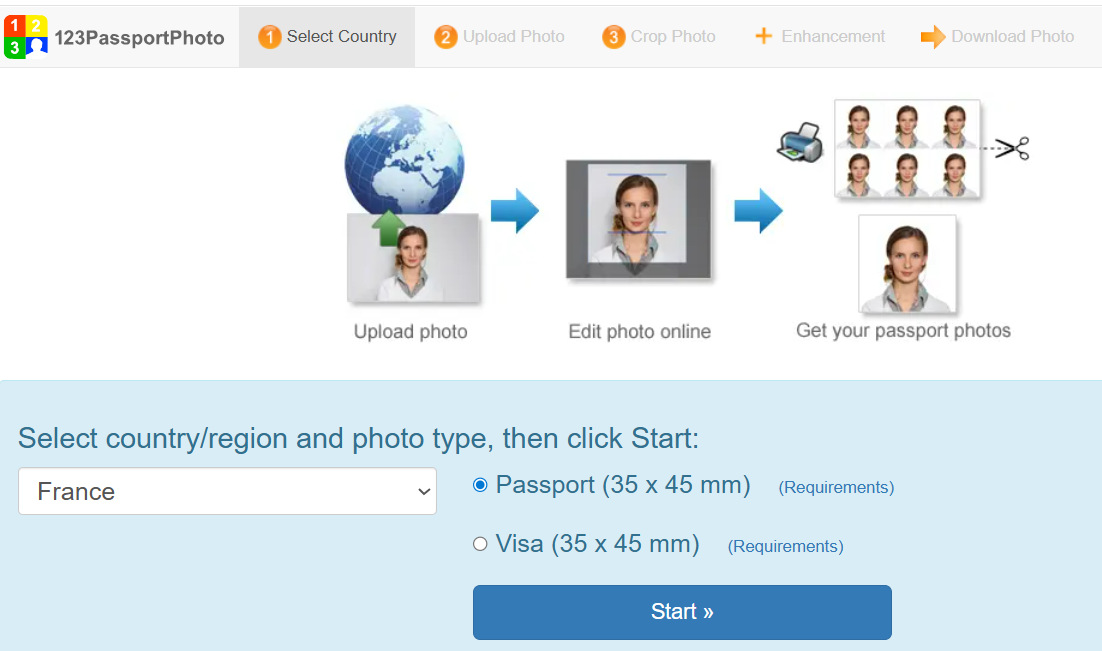Viewport: 1102px width, 651px height.
Task: Click the orange number 3 step icon
Action: click(x=614, y=37)
